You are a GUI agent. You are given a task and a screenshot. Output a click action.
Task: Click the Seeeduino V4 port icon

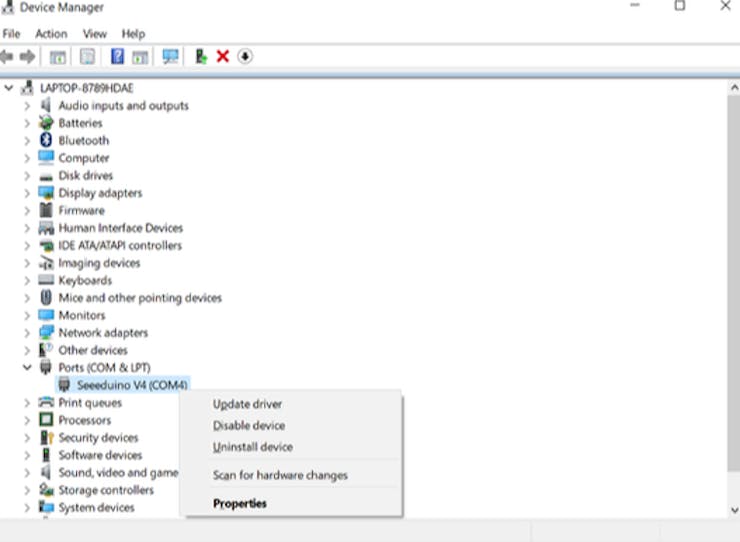[64, 385]
